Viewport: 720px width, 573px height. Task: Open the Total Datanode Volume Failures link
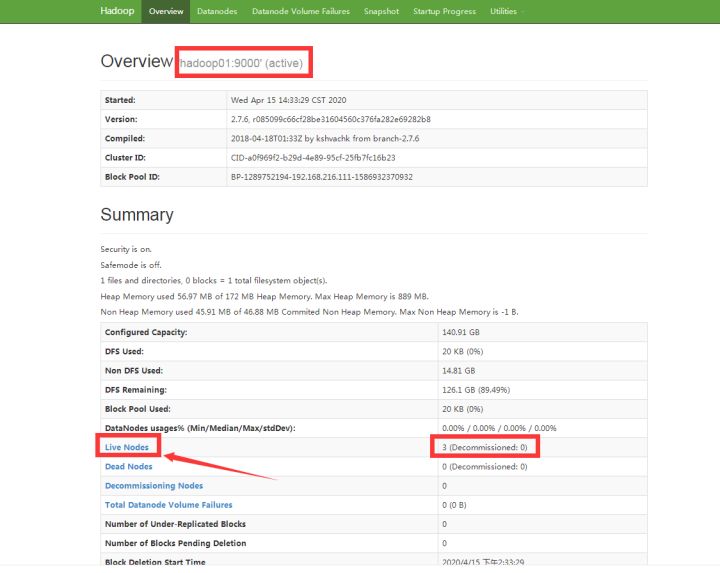[x=169, y=505]
